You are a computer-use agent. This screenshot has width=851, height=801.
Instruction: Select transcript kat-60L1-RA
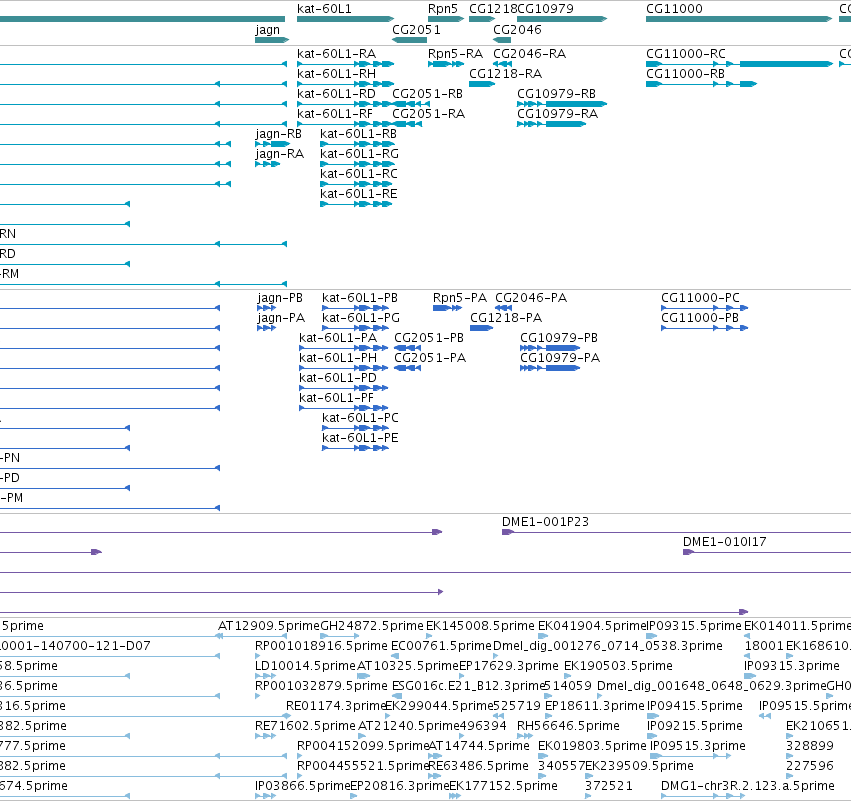pyautogui.click(x=336, y=54)
